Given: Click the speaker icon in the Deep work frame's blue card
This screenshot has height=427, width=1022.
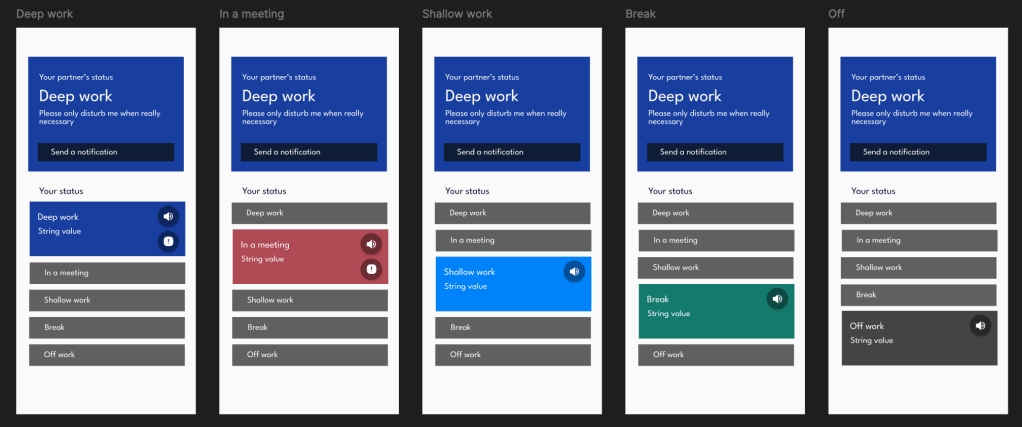Looking at the screenshot, I should point(168,215).
